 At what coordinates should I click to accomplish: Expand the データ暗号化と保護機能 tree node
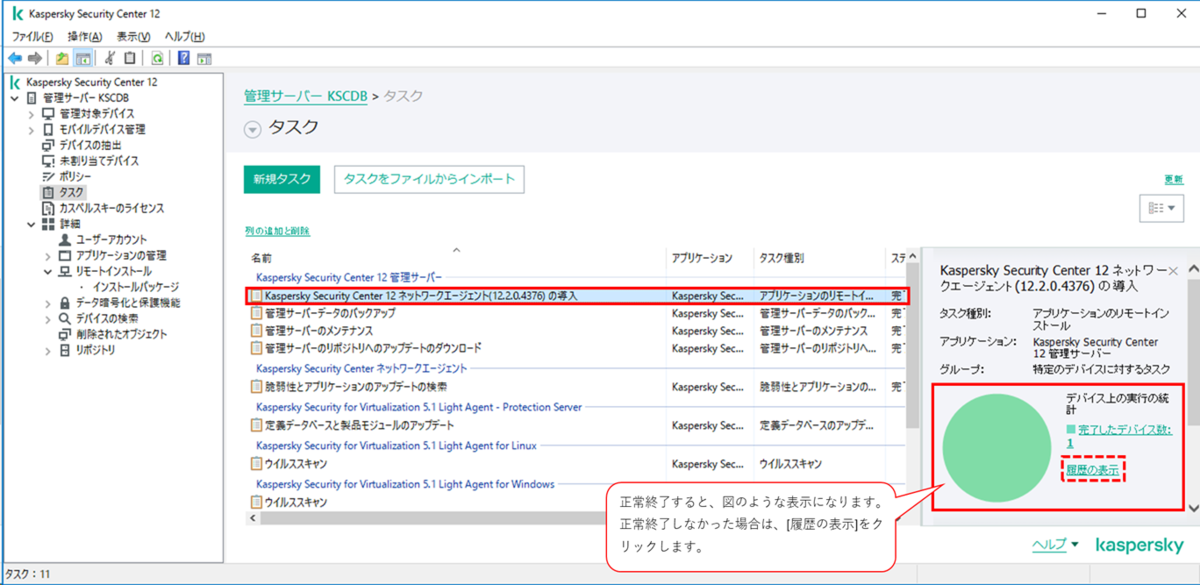coord(49,303)
